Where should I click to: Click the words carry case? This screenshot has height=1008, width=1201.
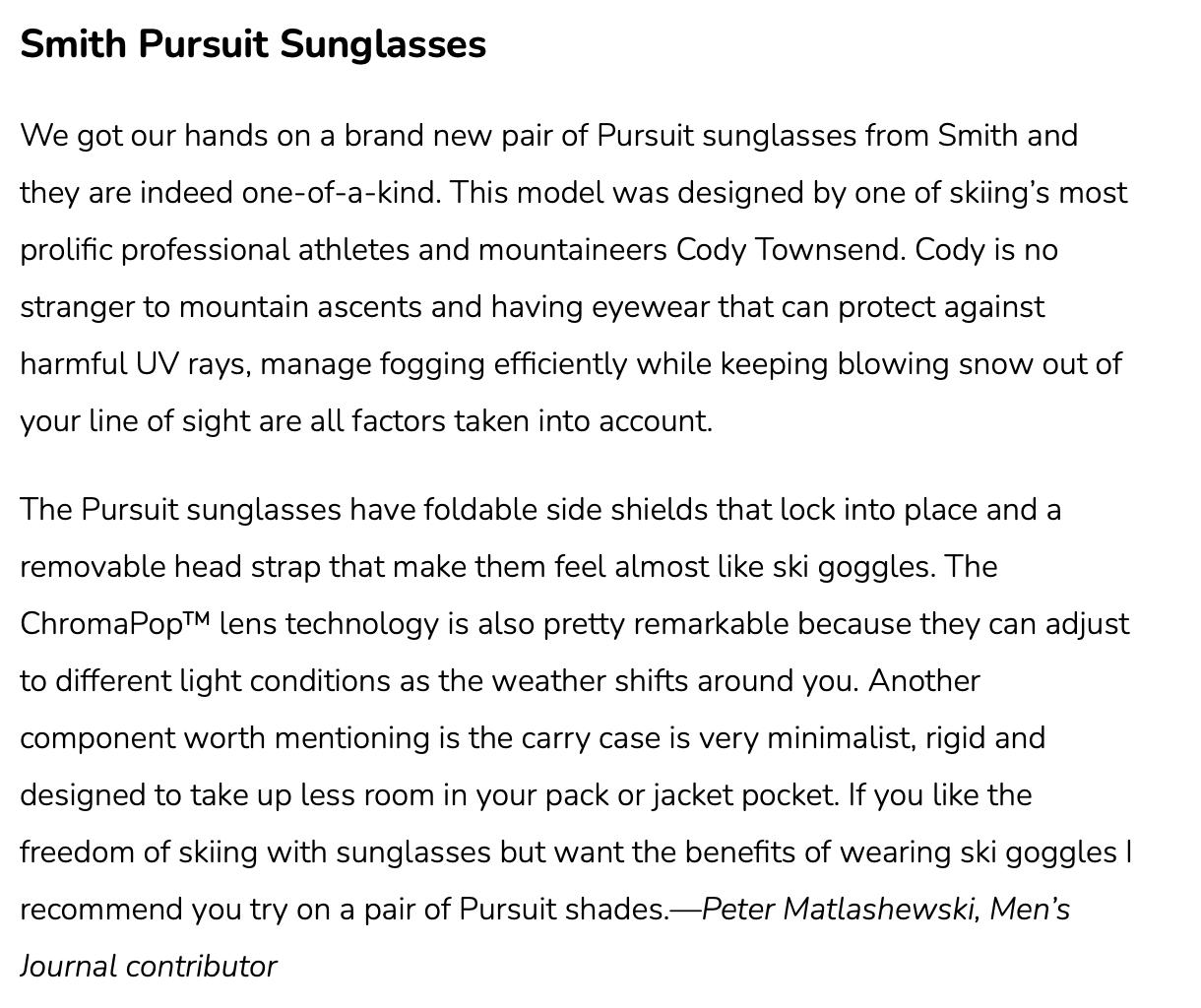pyautogui.click(x=591, y=739)
